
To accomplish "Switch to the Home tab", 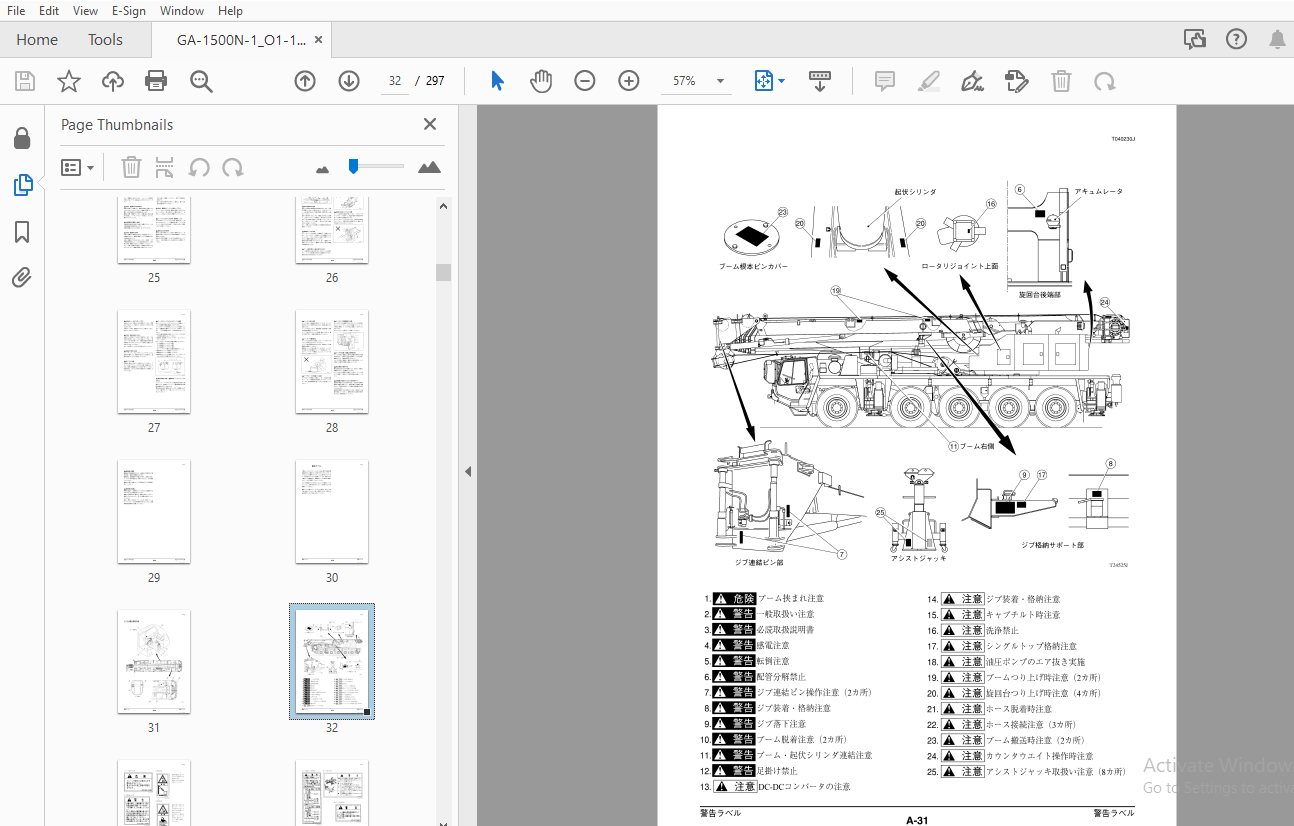I will point(37,40).
